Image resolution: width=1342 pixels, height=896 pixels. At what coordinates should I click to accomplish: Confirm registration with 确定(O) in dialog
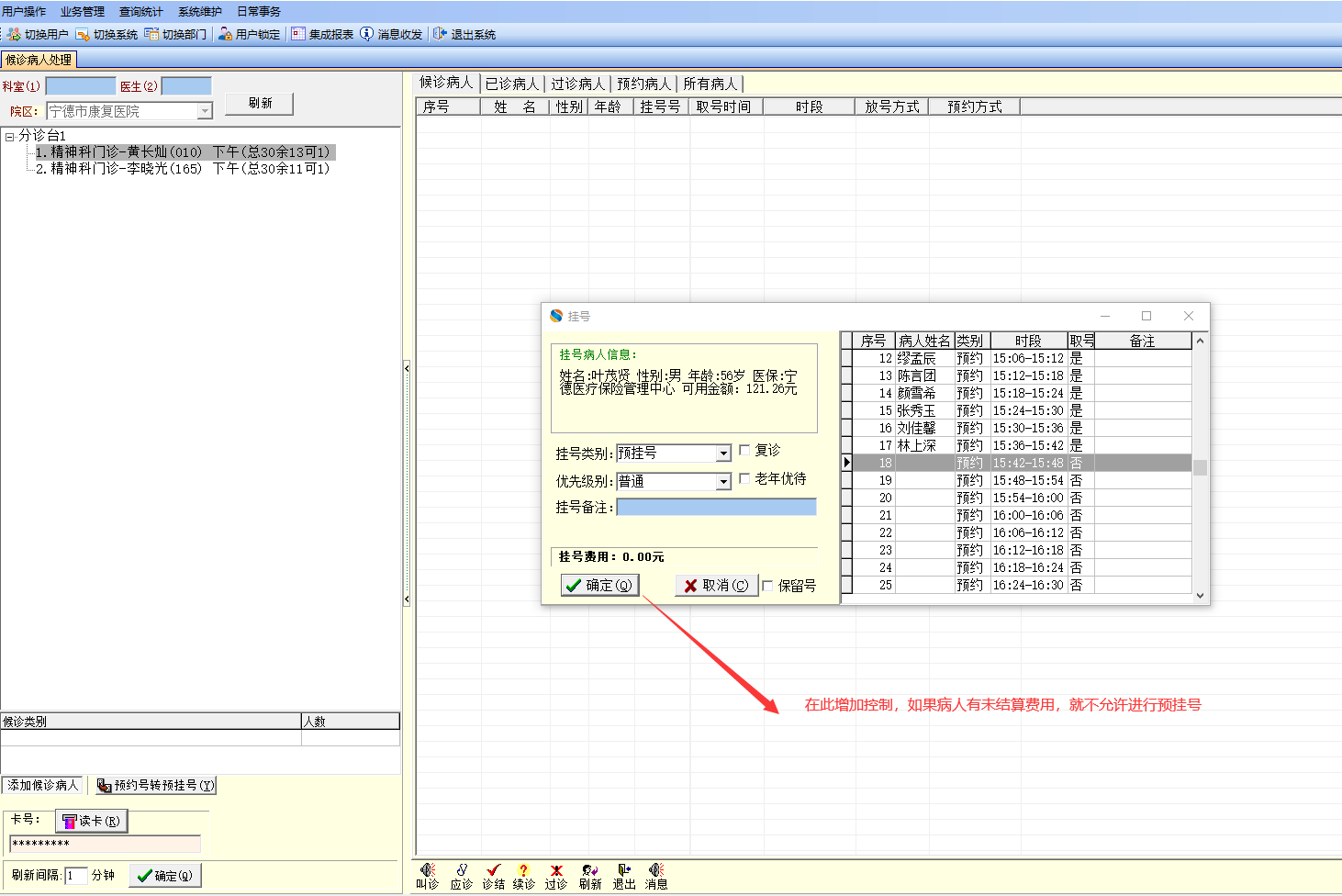tap(600, 585)
